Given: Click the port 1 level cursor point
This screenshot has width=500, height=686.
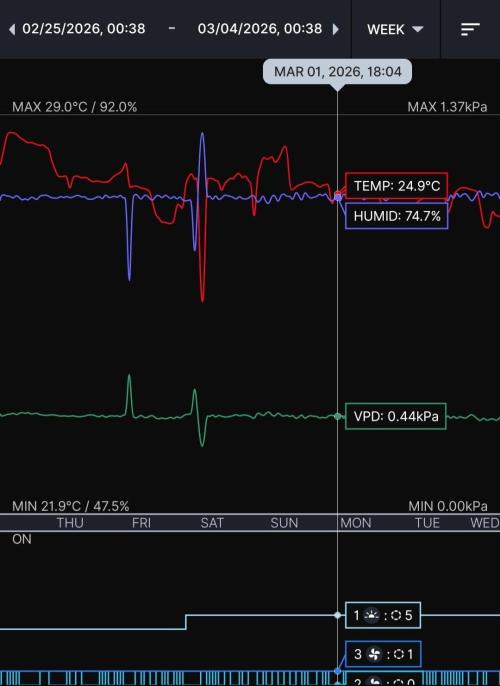Looking at the screenshot, I should click(x=337, y=615).
